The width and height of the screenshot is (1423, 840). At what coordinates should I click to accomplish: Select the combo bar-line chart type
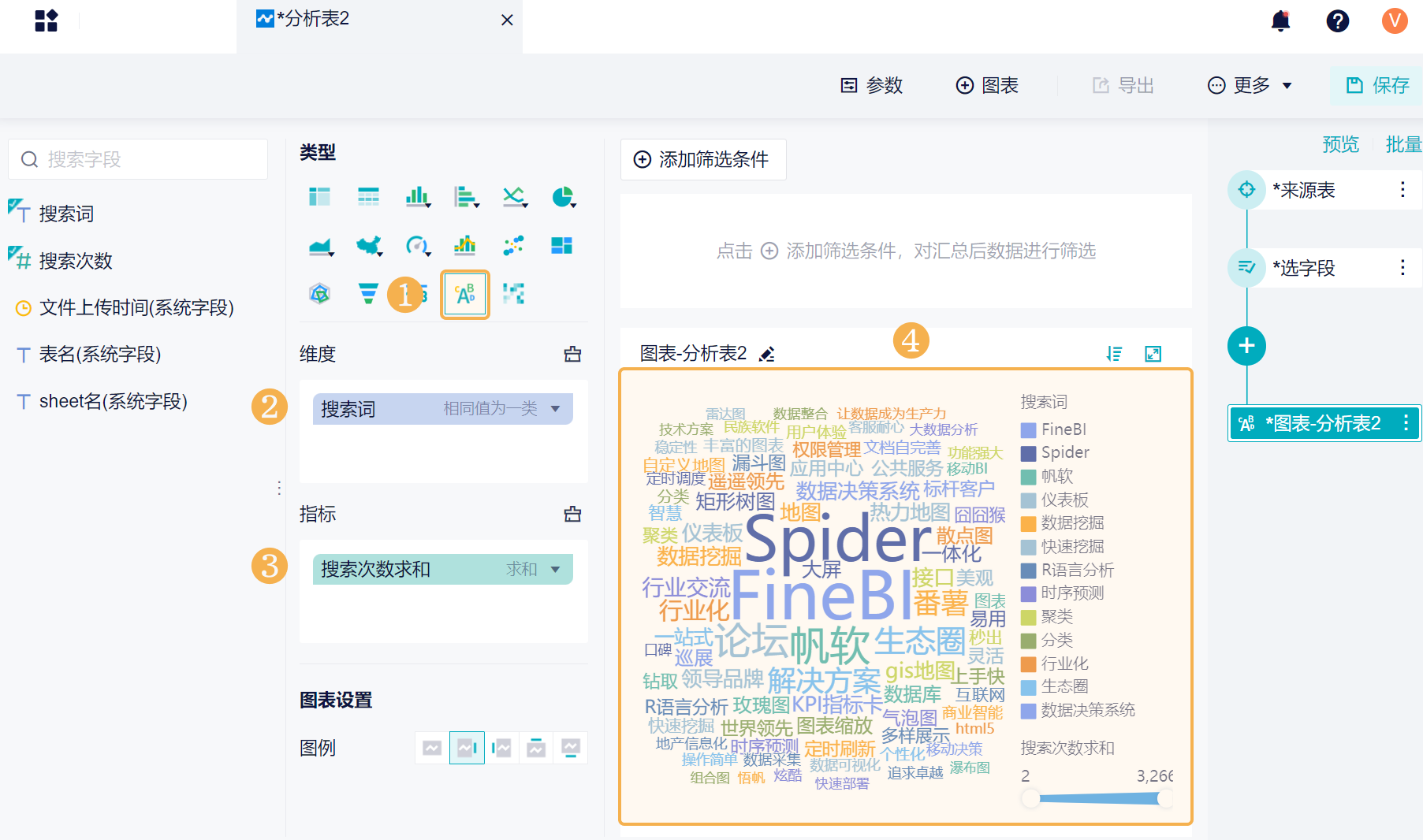pyautogui.click(x=465, y=246)
